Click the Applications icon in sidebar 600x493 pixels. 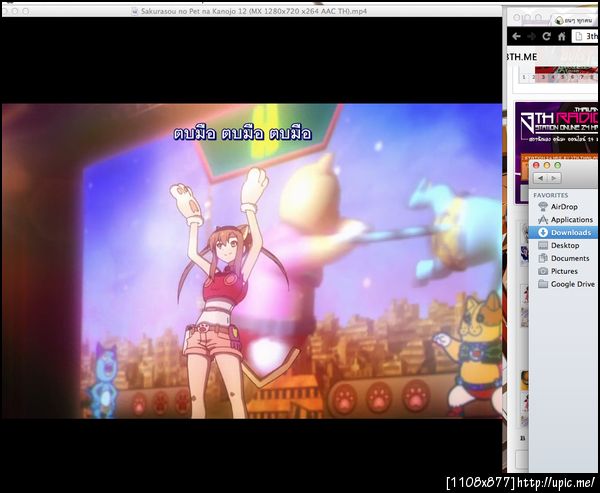click(543, 220)
